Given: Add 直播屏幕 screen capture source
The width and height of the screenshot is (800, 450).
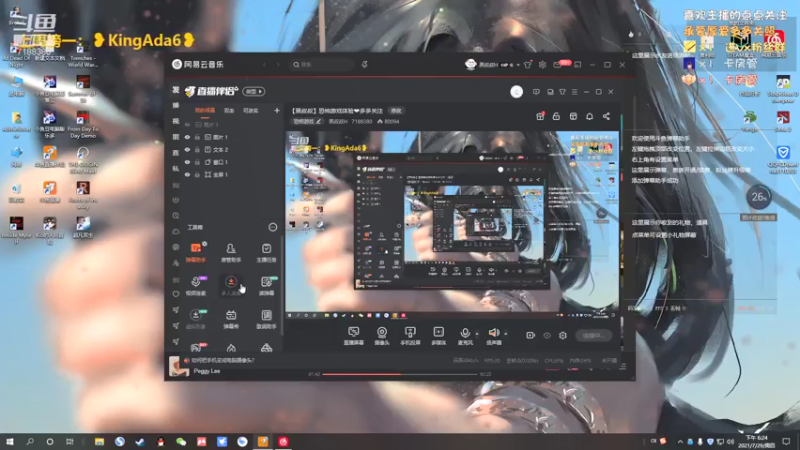Looking at the screenshot, I should 354,336.
